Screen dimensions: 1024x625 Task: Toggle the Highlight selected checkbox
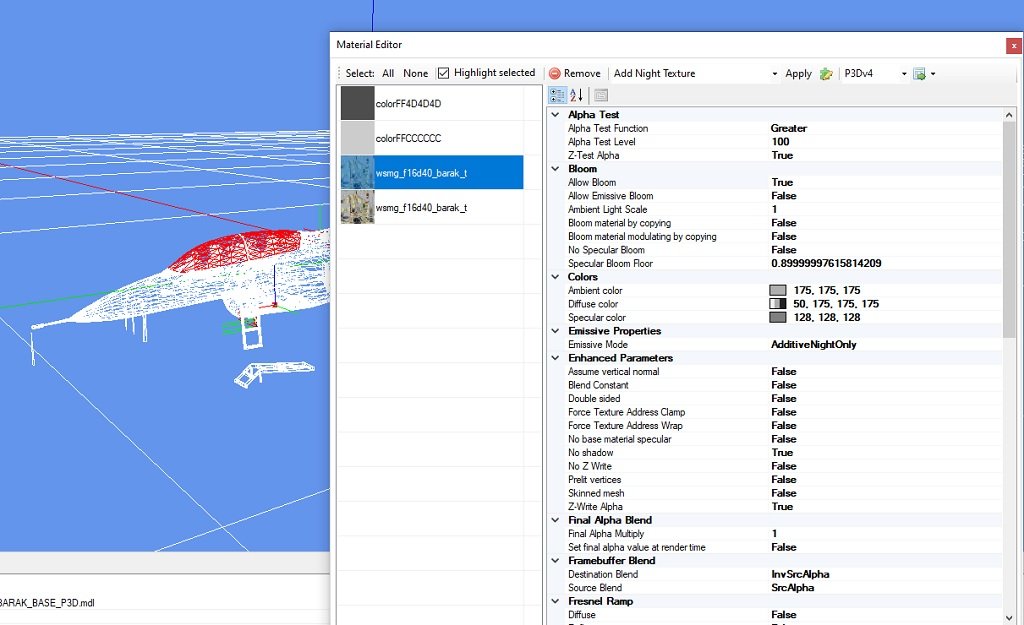pyautogui.click(x=444, y=73)
